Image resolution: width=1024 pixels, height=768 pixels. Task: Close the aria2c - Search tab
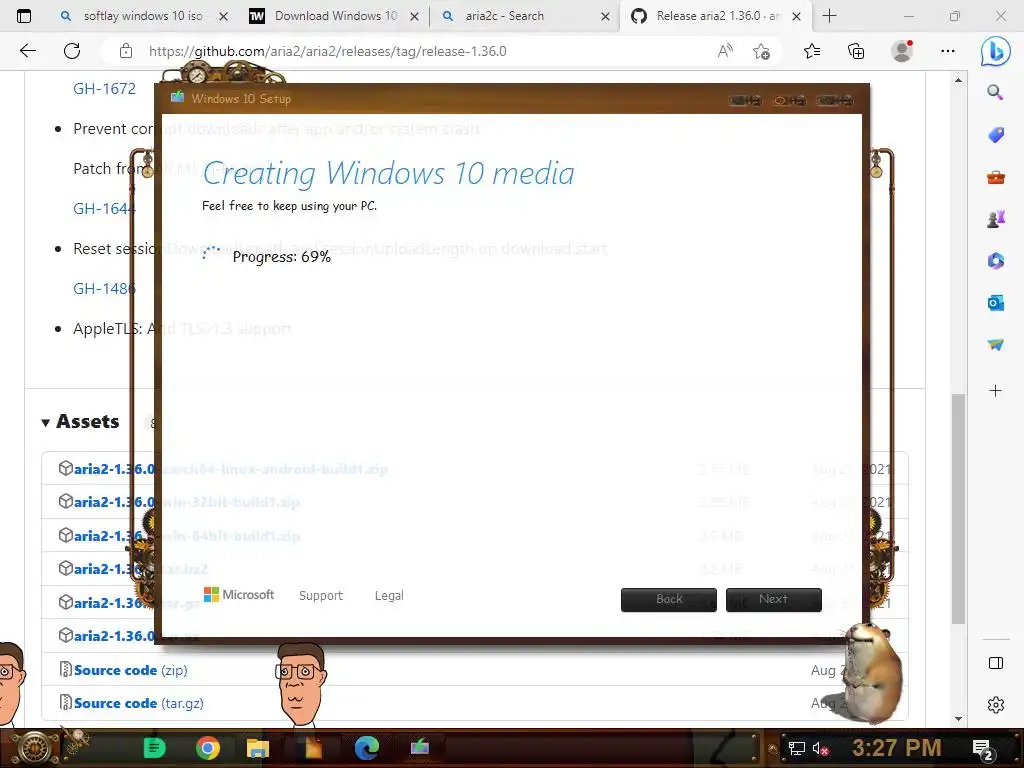(605, 17)
